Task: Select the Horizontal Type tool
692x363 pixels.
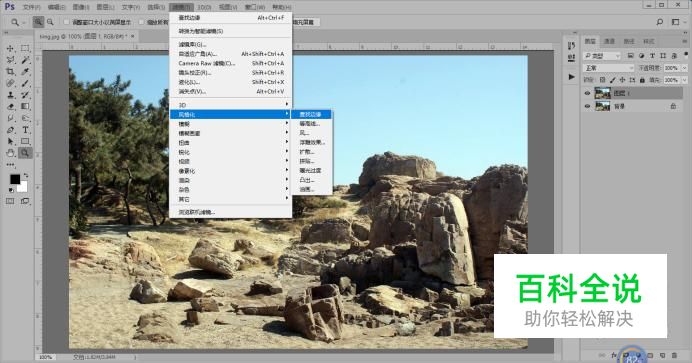Action: (x=25, y=130)
